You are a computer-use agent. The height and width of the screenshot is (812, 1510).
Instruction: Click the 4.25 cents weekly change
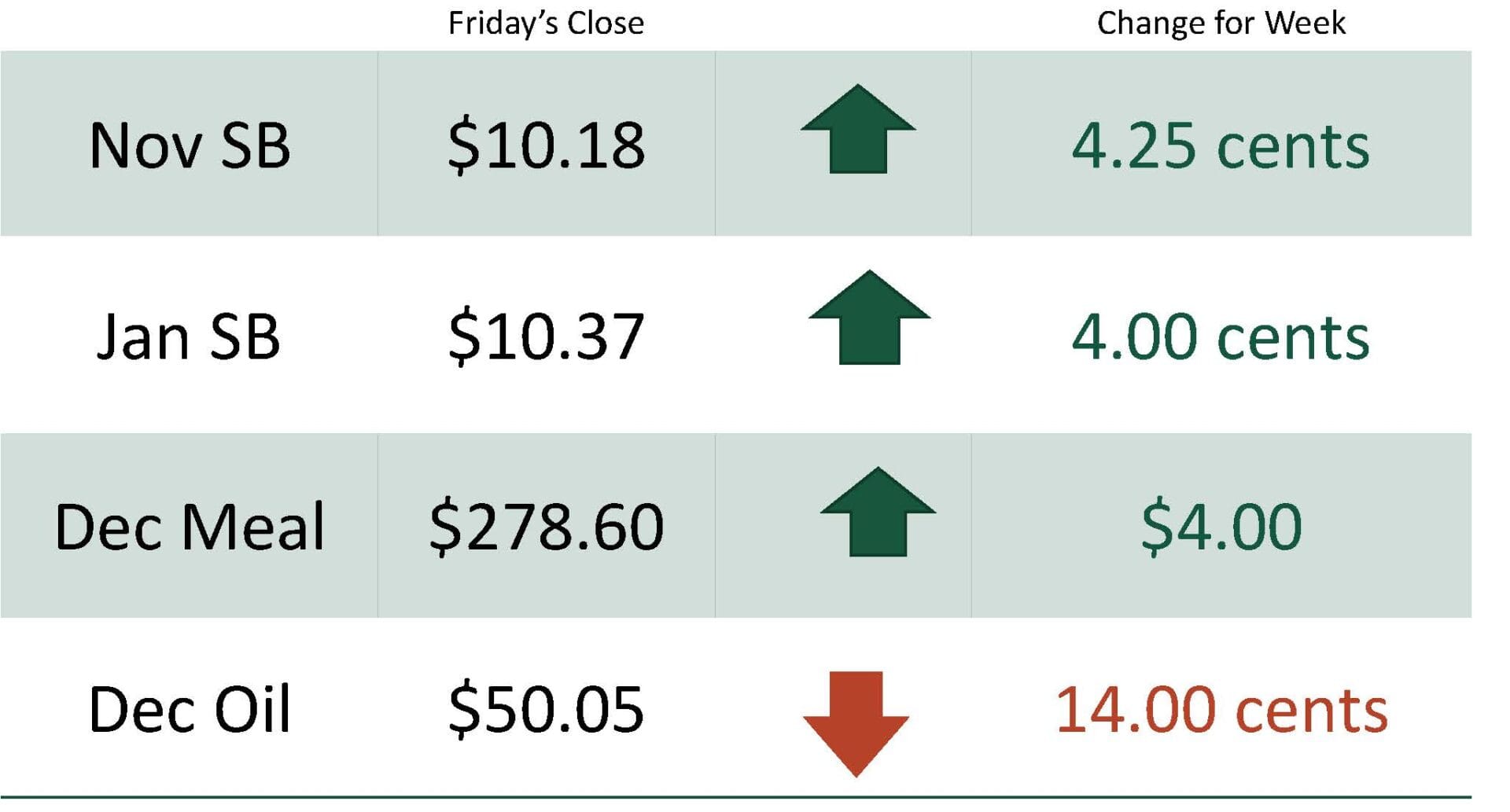coord(1220,146)
